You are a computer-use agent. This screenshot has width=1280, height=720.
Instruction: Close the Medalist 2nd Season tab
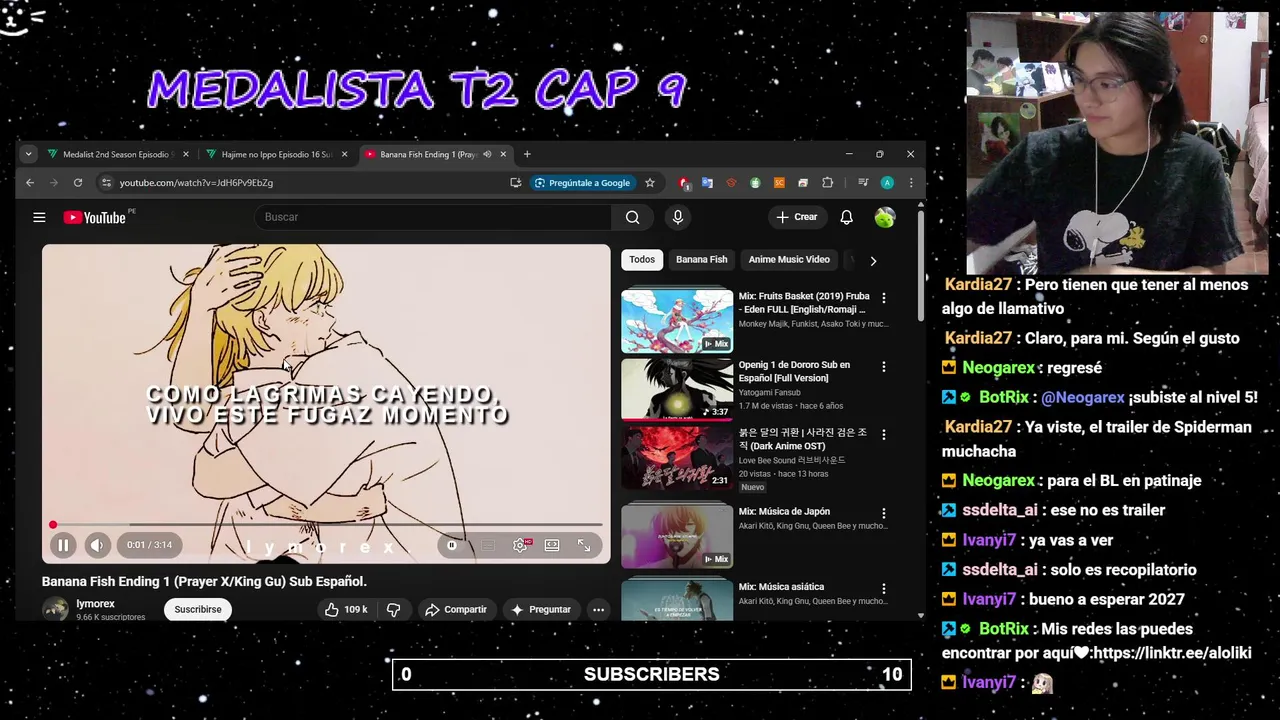tap(185, 154)
